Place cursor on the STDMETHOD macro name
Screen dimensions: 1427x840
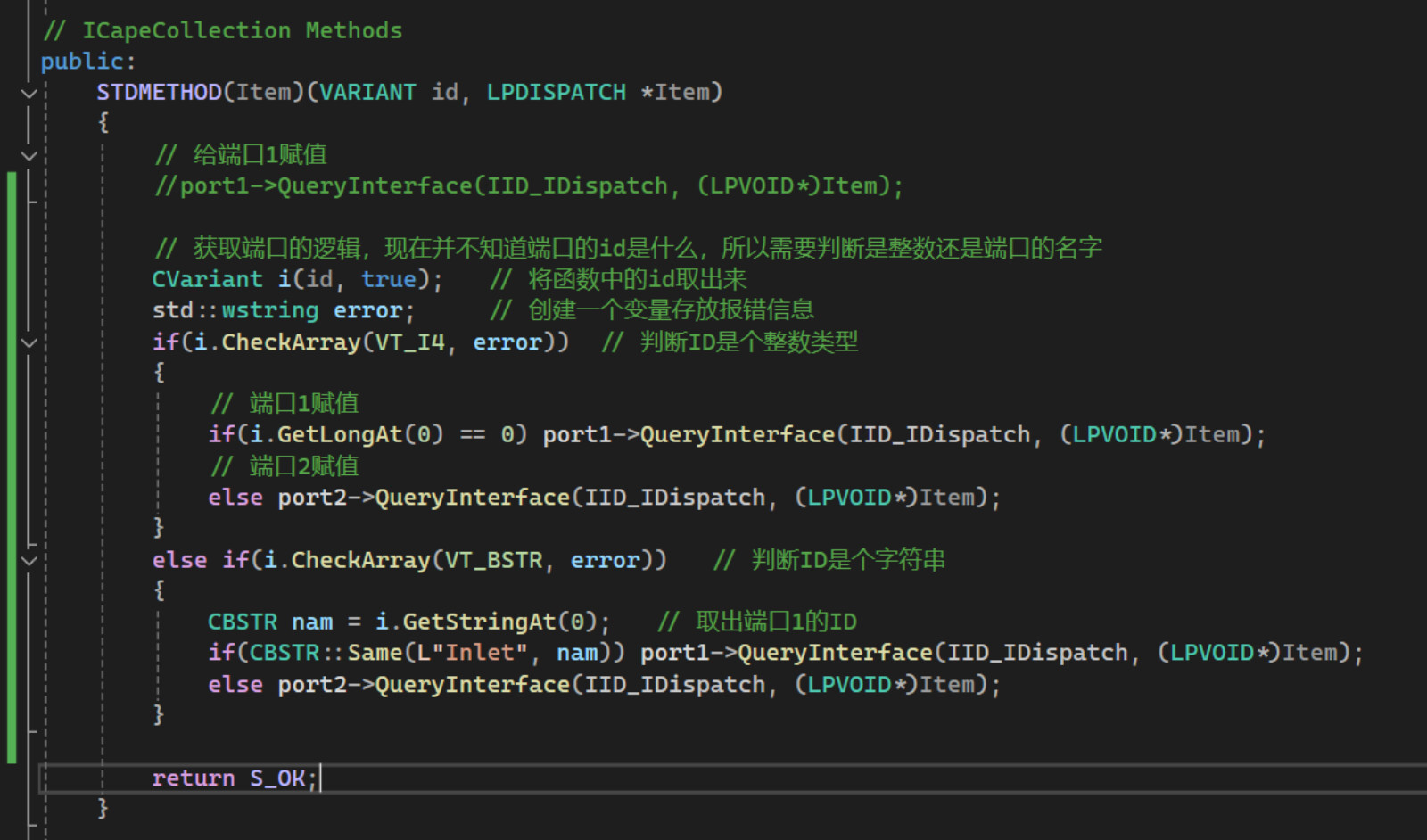(159, 93)
